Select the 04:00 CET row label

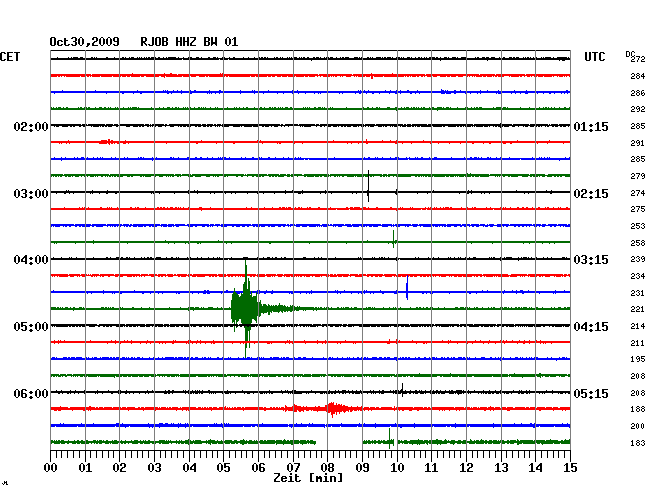(31, 260)
